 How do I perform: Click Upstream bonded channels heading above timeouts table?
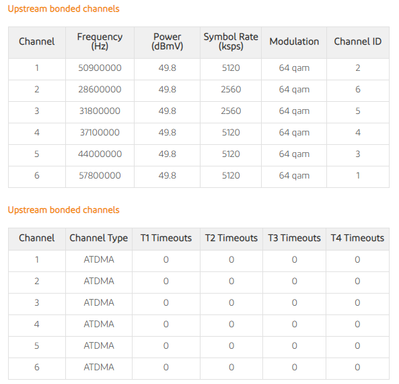(63, 210)
